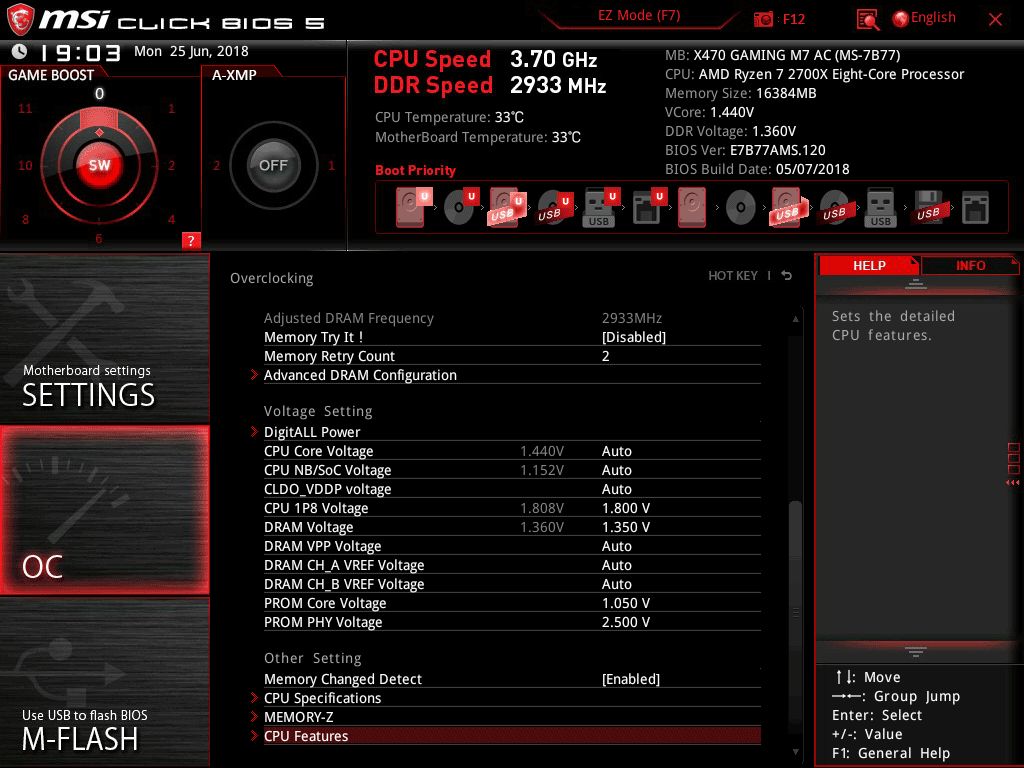Click the date Mon 25 Jun, 2018
This screenshot has width=1024, height=768.
pos(191,51)
